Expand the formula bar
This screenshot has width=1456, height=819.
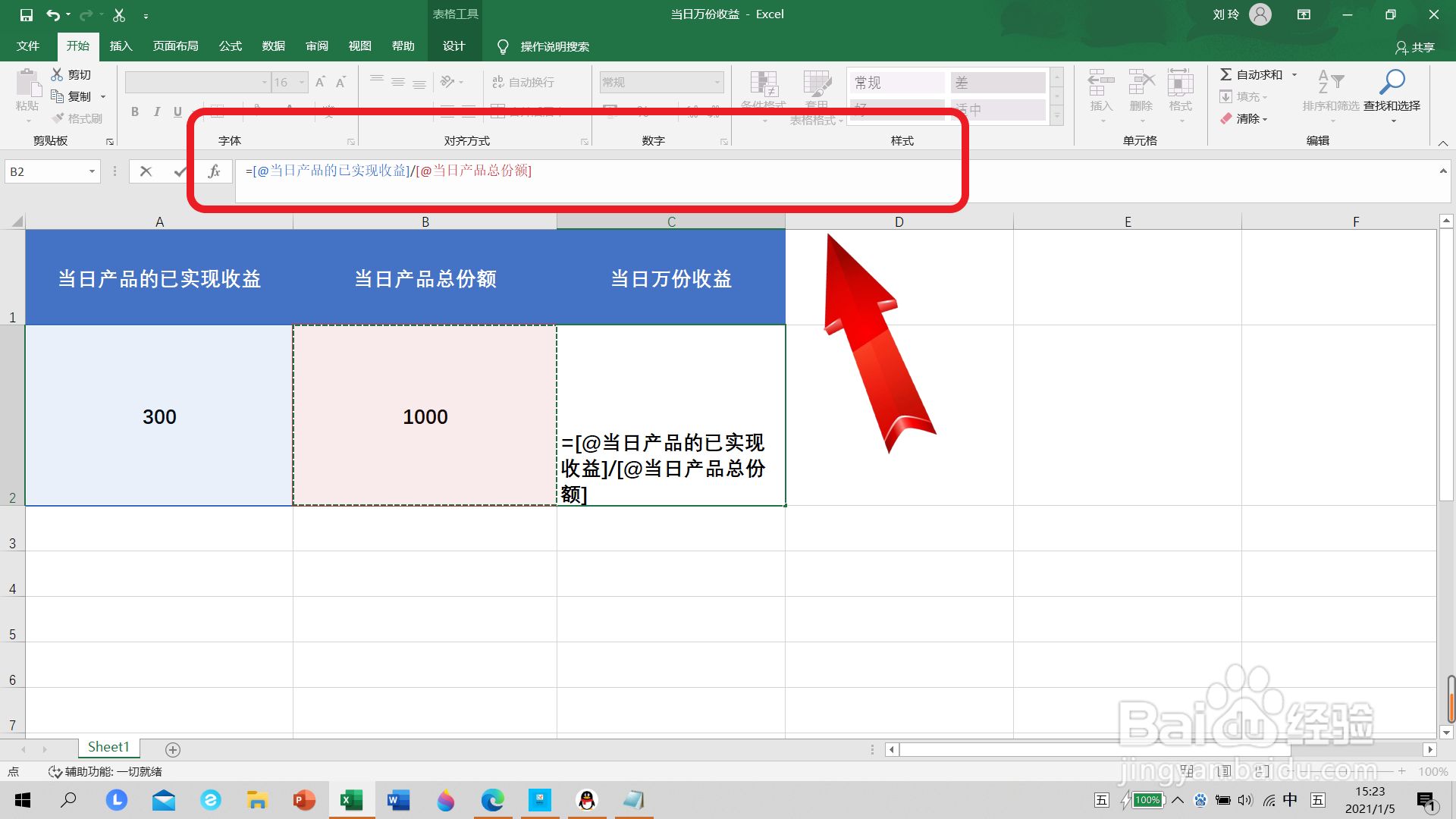click(1443, 171)
